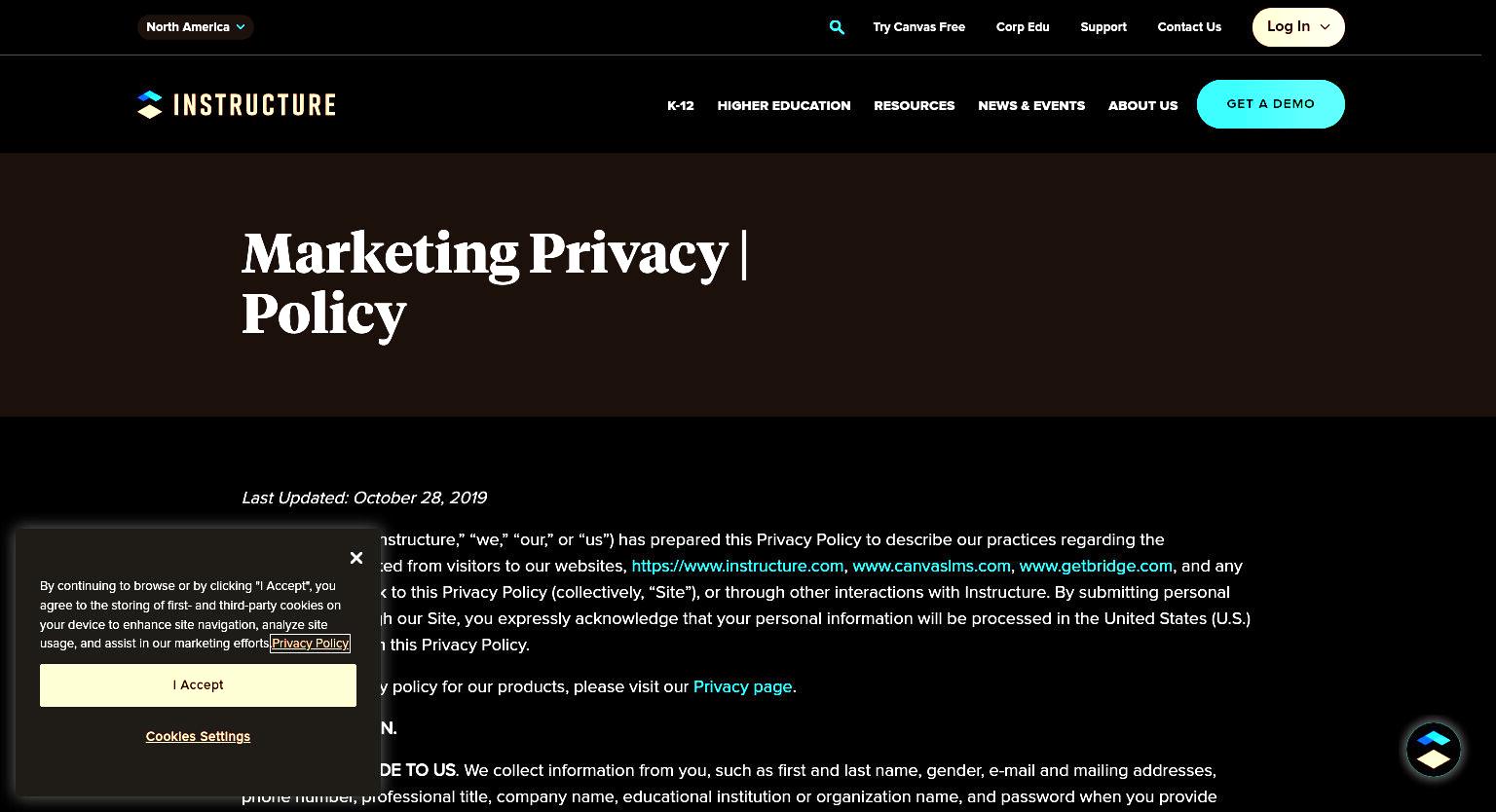Viewport: 1496px width, 812px height.
Task: Open the About Us menu
Action: point(1142,105)
